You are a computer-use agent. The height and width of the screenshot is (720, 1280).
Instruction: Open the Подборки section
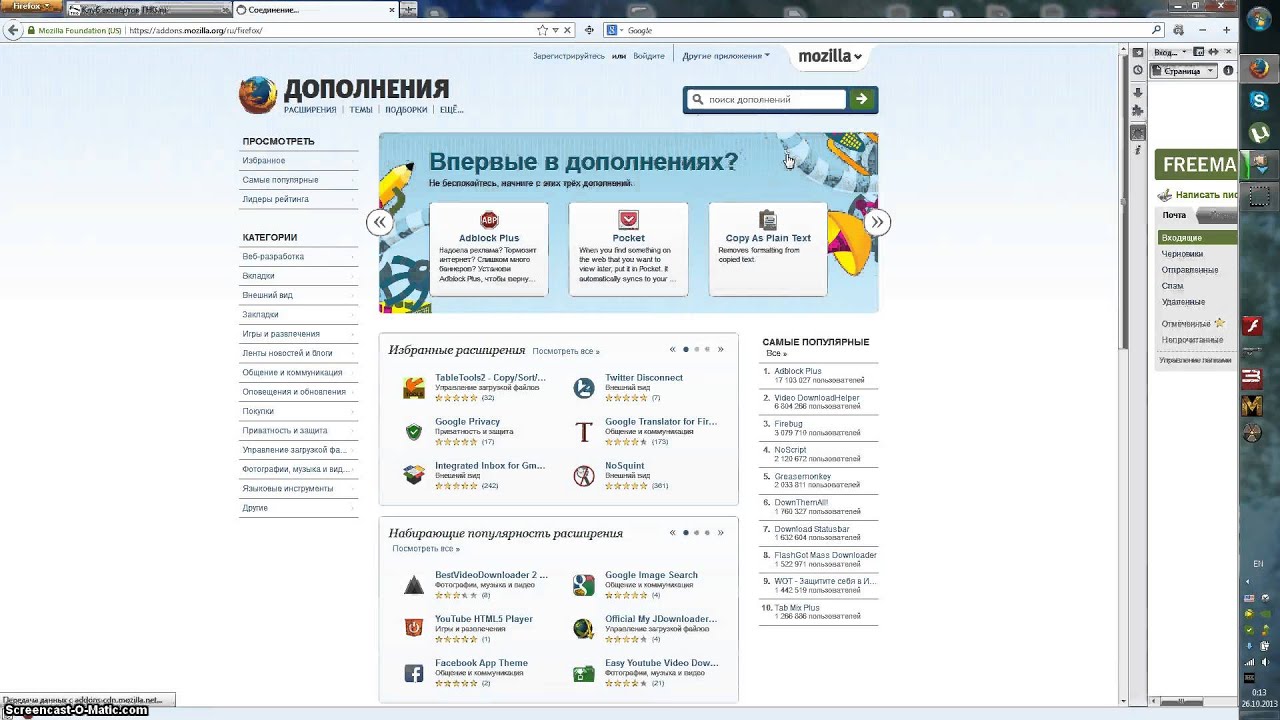pyautogui.click(x=406, y=110)
